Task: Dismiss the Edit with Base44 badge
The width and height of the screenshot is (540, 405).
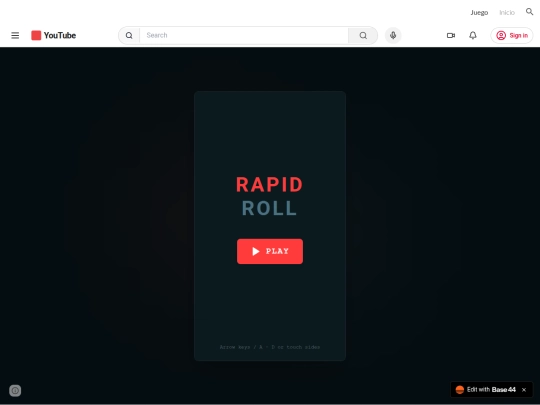Action: [x=524, y=390]
